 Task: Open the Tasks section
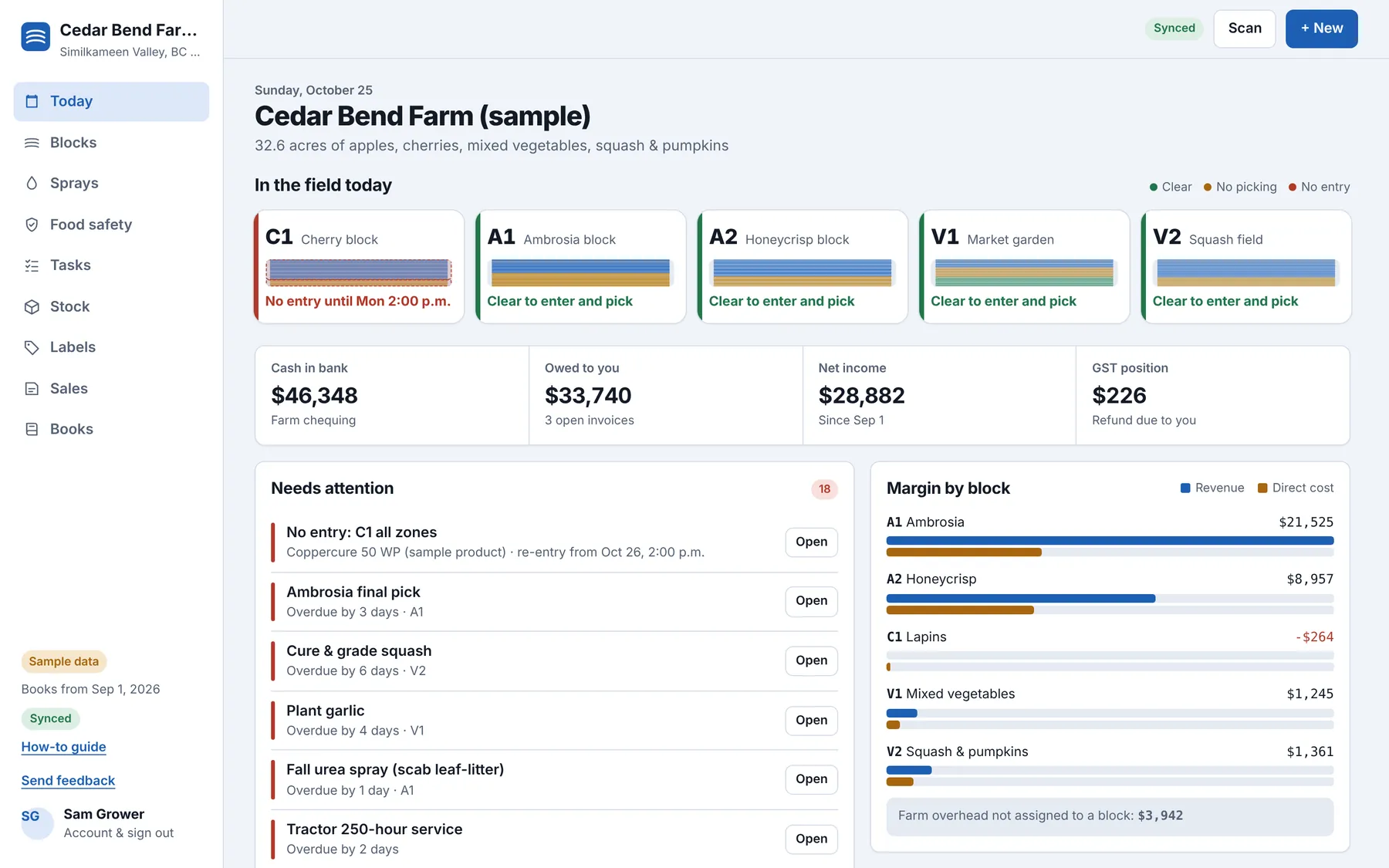pos(111,265)
